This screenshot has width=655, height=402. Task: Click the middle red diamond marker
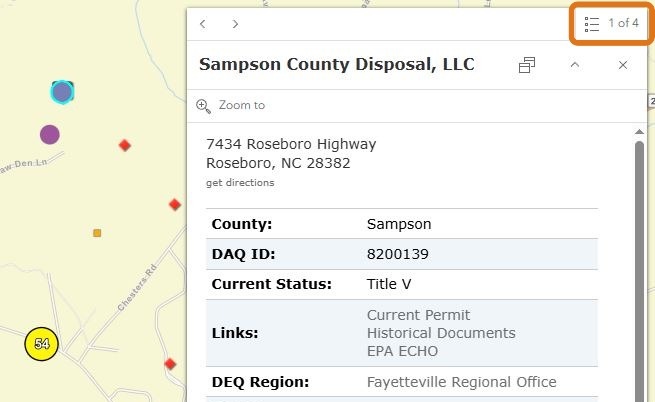(x=175, y=204)
